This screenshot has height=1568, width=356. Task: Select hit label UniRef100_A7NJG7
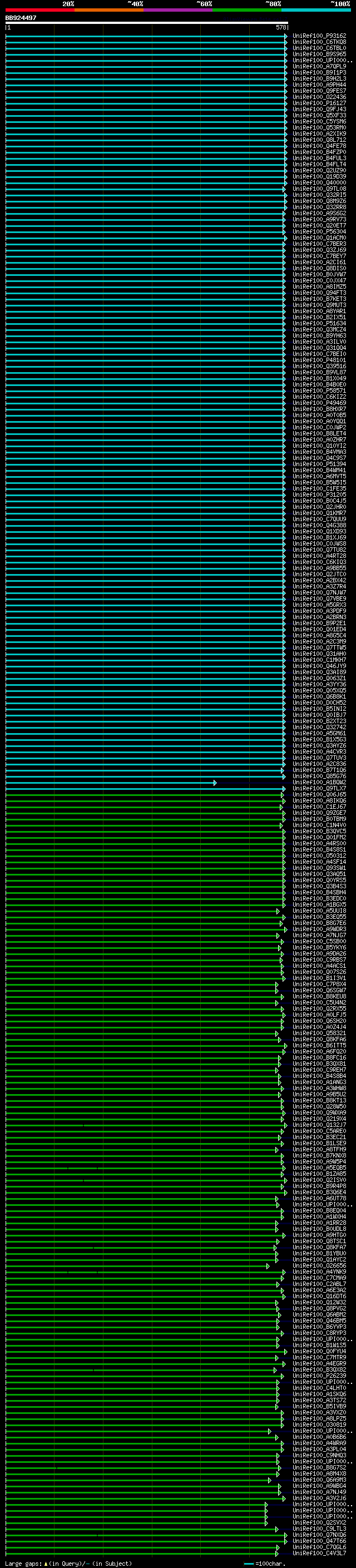tap(319, 936)
